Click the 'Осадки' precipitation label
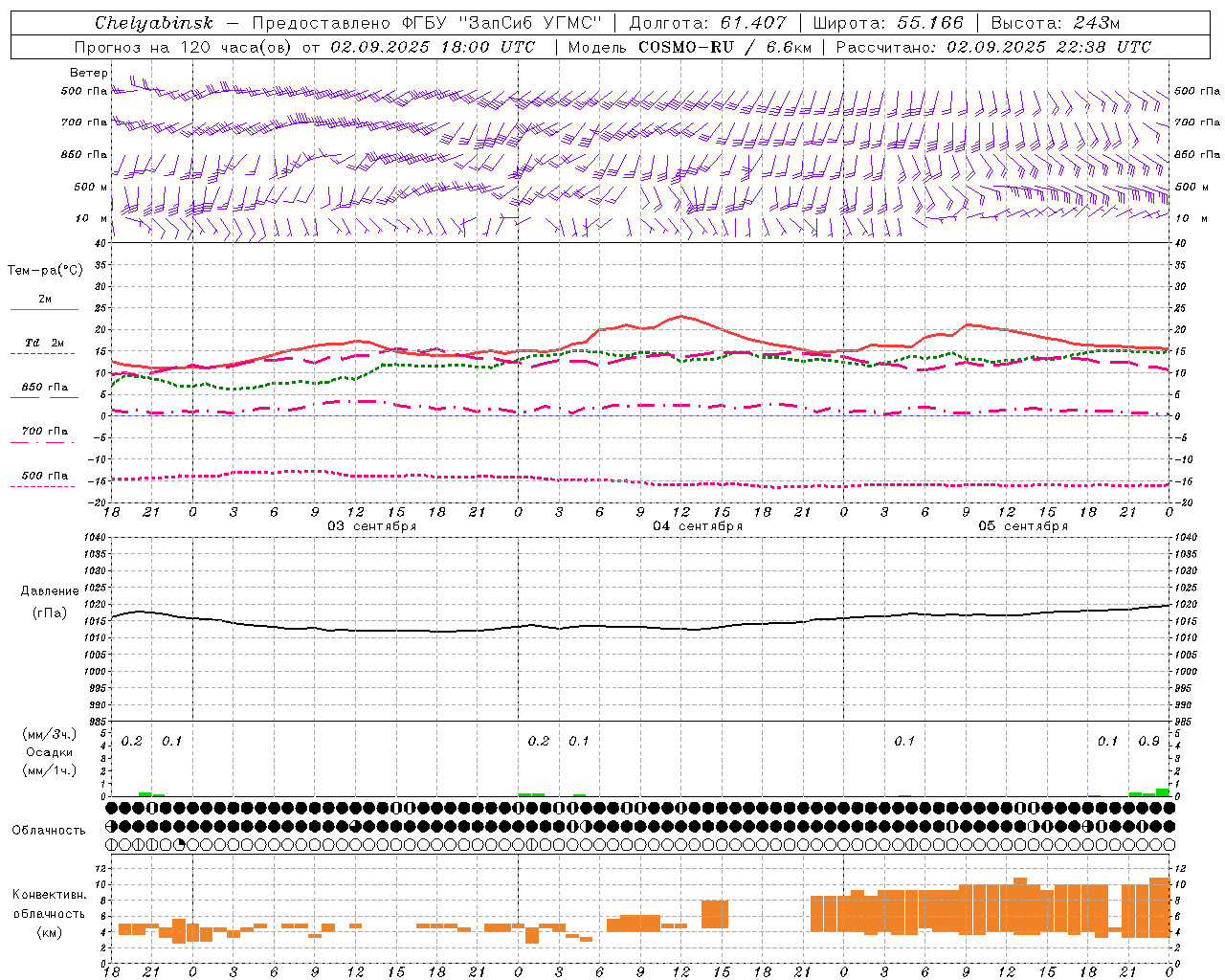The image size is (1225, 980). 50,752
